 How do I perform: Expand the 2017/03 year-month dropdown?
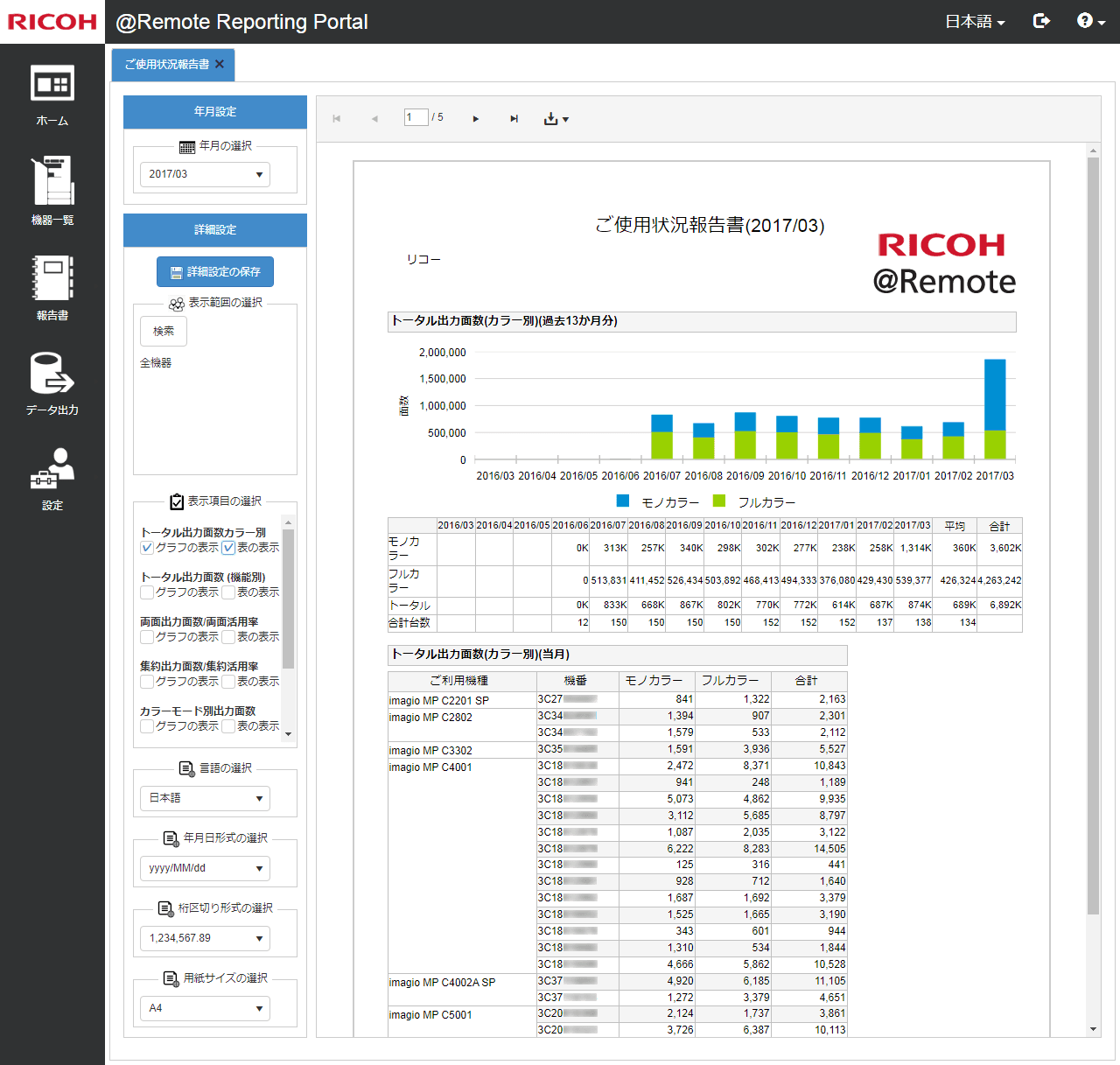pyautogui.click(x=205, y=174)
